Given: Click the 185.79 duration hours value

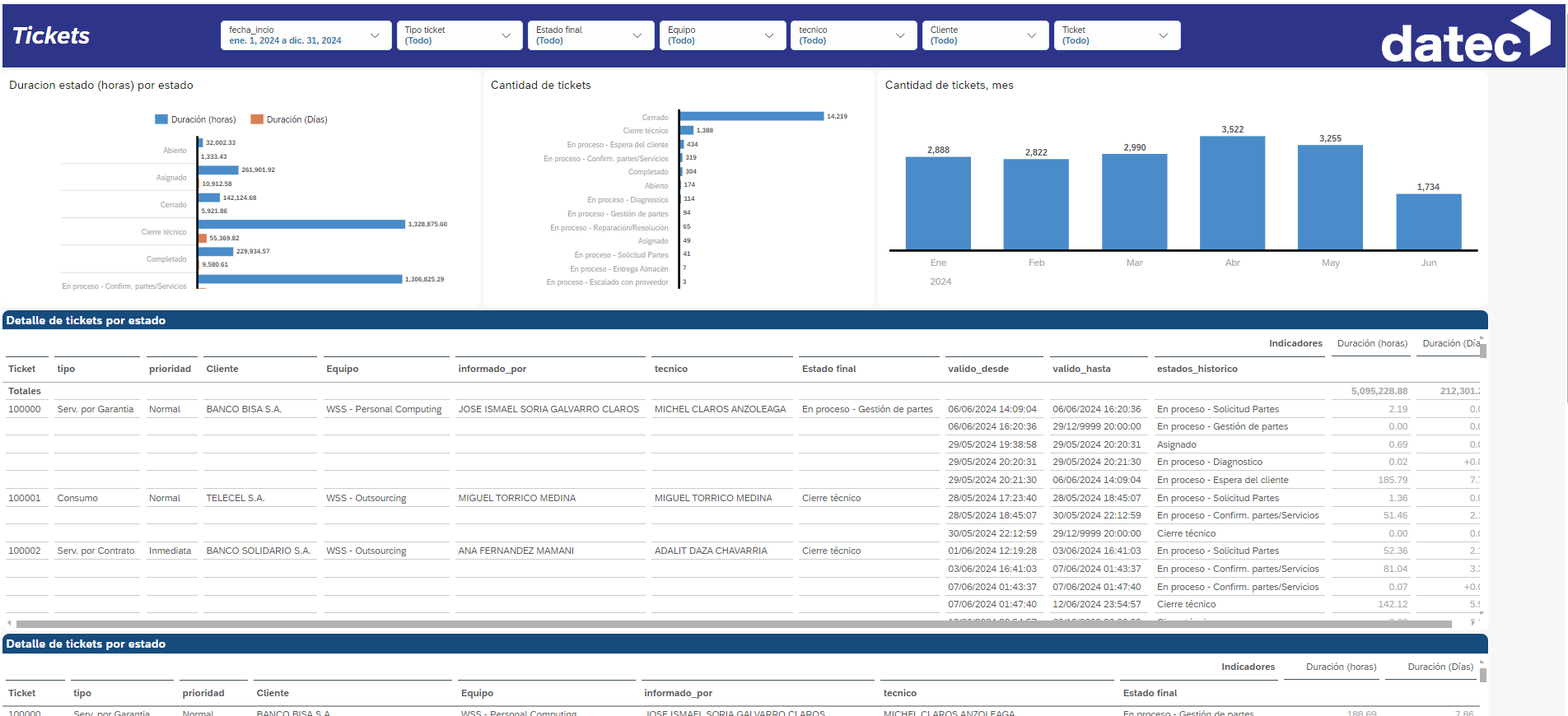Looking at the screenshot, I should click(1393, 480).
